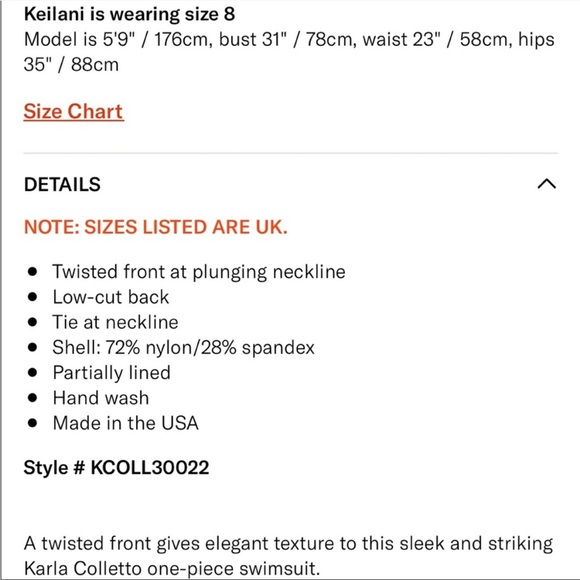Click the bullet dot before Low-cut back

(x=33, y=297)
